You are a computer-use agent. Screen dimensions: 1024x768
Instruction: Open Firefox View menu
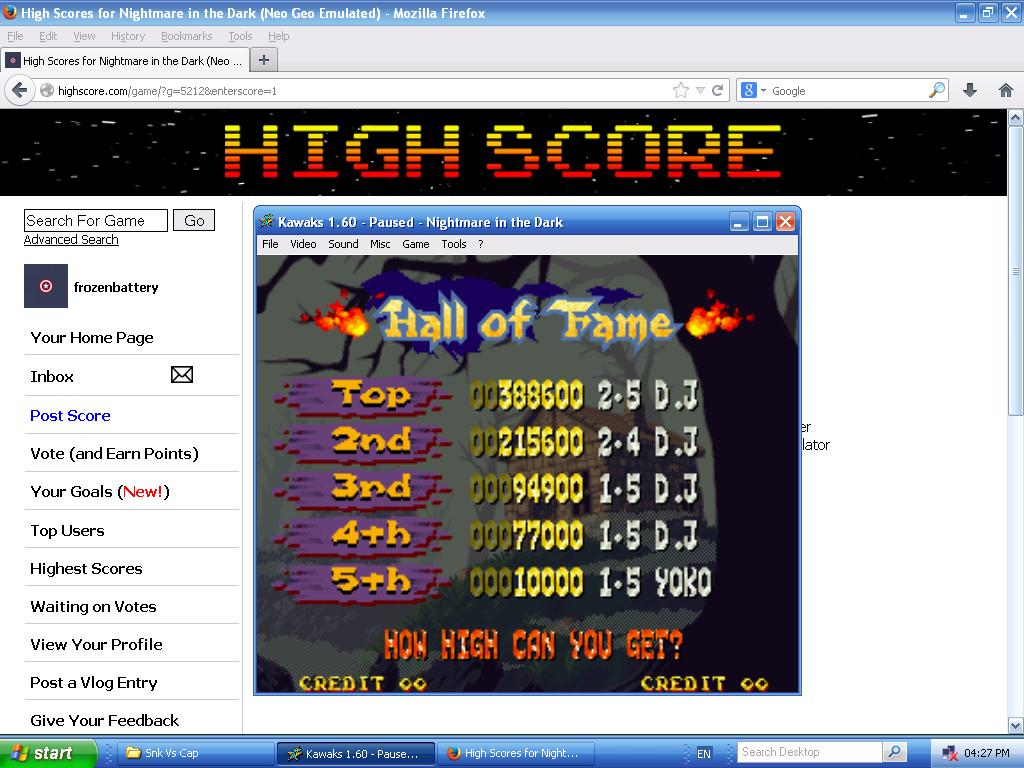click(x=84, y=36)
